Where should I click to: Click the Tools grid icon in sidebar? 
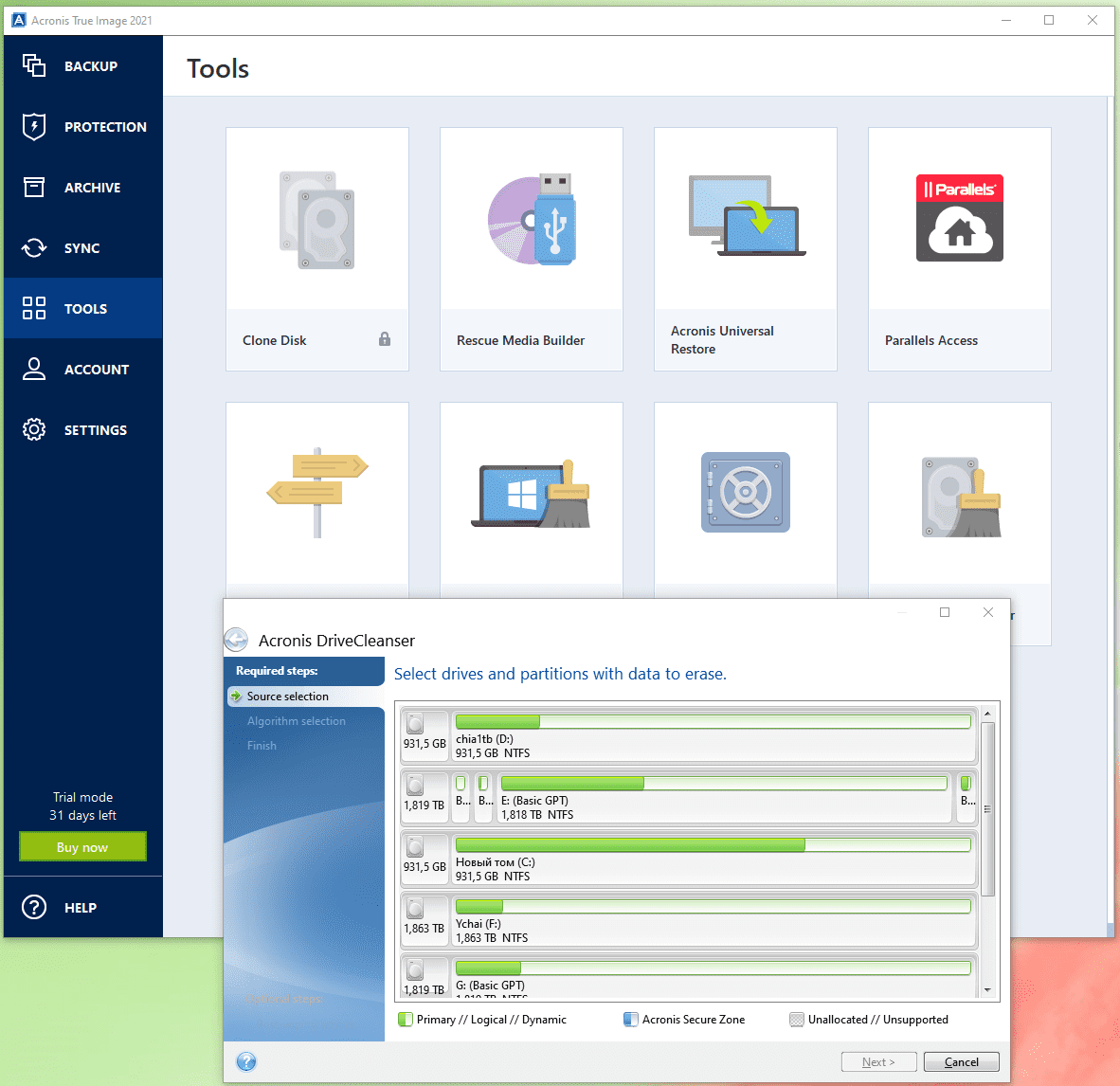[33, 308]
